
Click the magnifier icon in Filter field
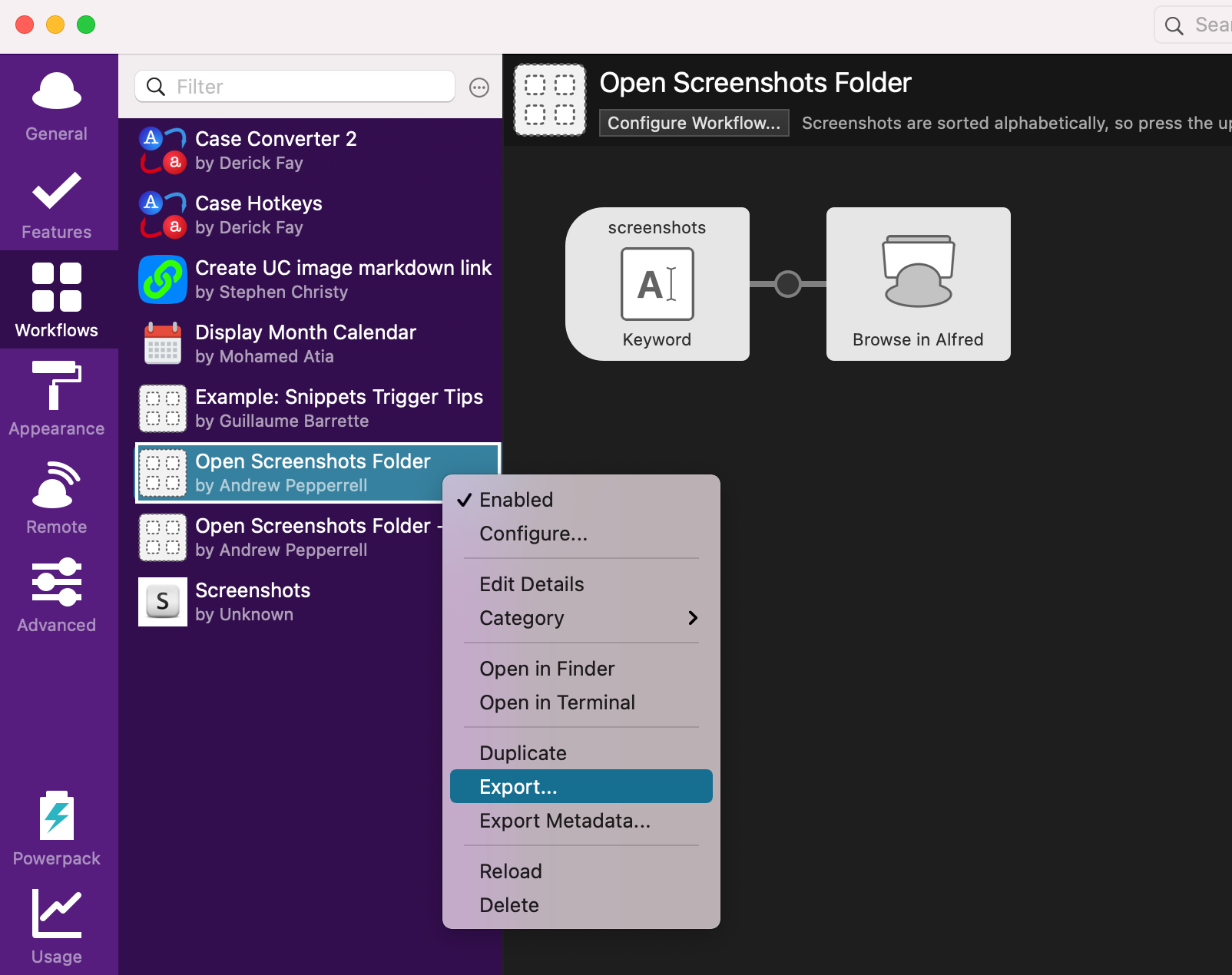(156, 87)
